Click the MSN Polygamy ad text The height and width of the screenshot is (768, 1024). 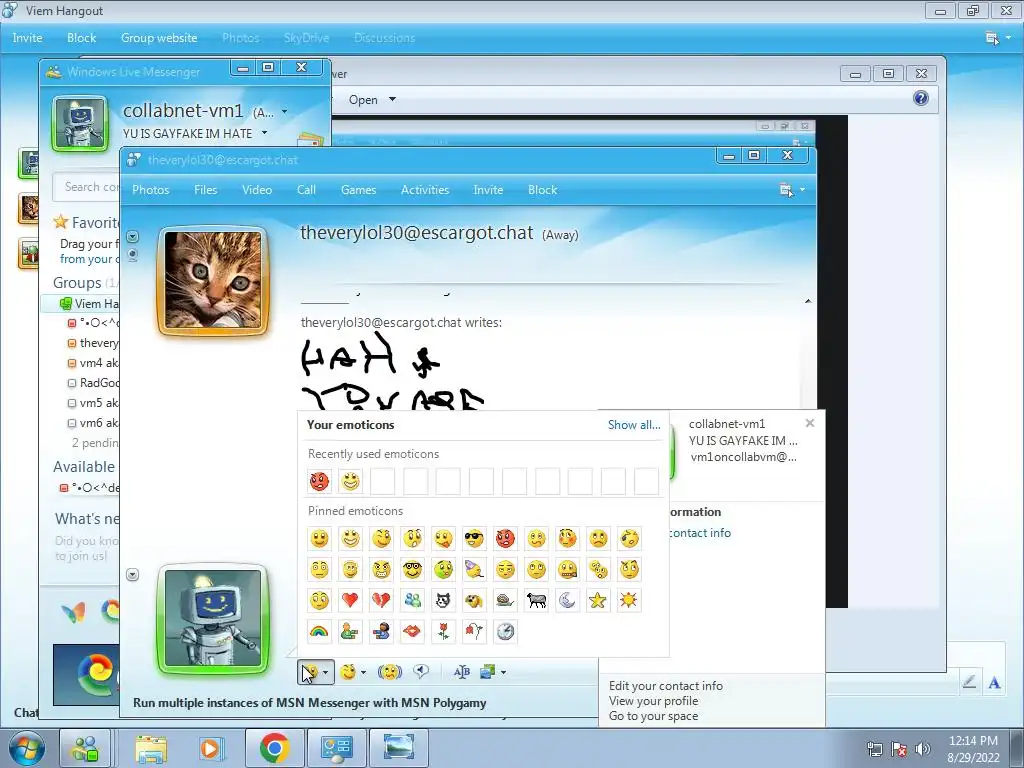tap(310, 703)
